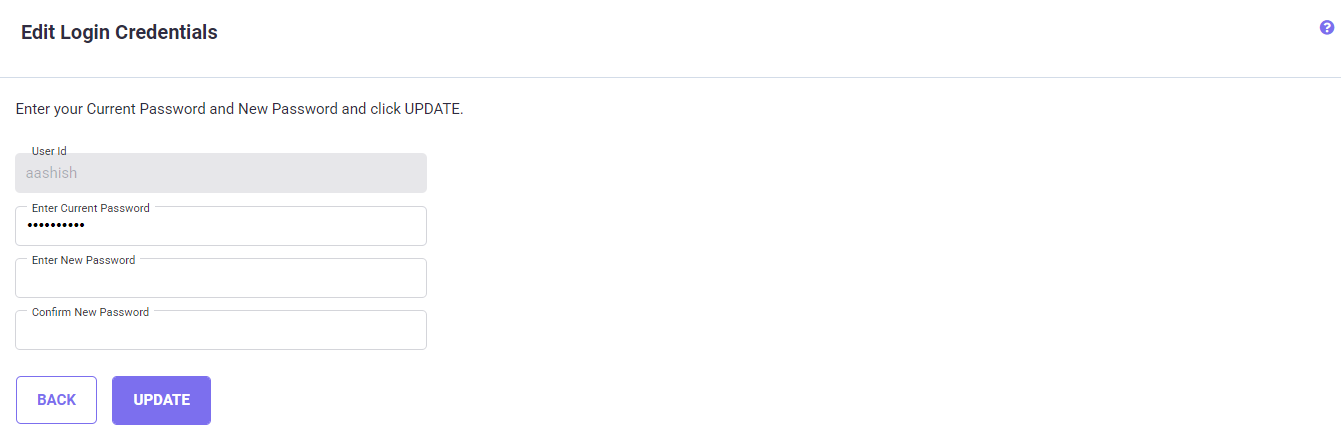Image resolution: width=1341 pixels, height=433 pixels.
Task: Click the words Current Password in the instructions
Action: 146,108
